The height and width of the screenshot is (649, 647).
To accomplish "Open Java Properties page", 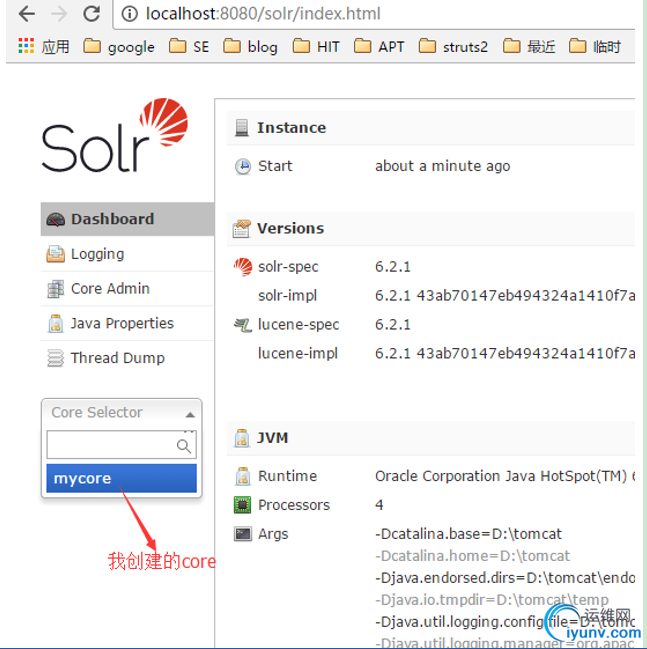I will pos(127,323).
